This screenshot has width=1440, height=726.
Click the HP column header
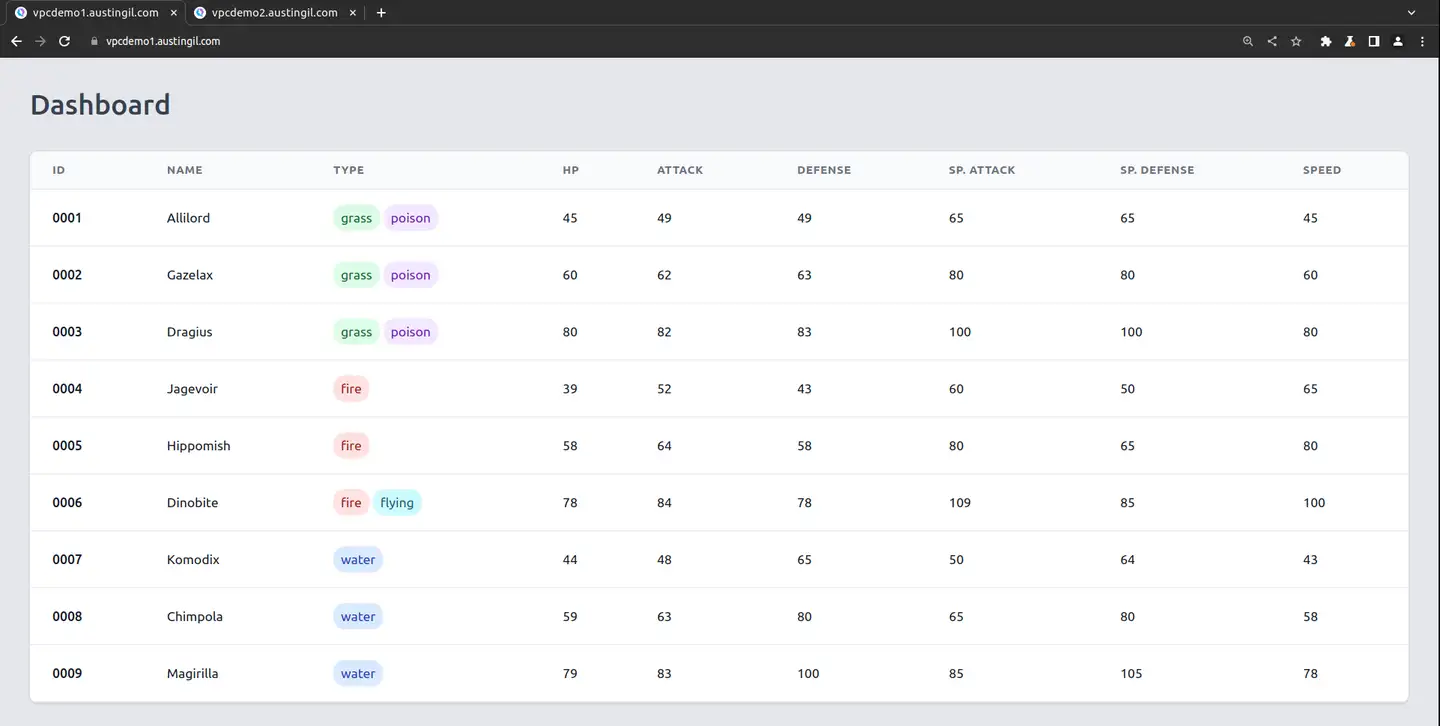click(x=571, y=170)
